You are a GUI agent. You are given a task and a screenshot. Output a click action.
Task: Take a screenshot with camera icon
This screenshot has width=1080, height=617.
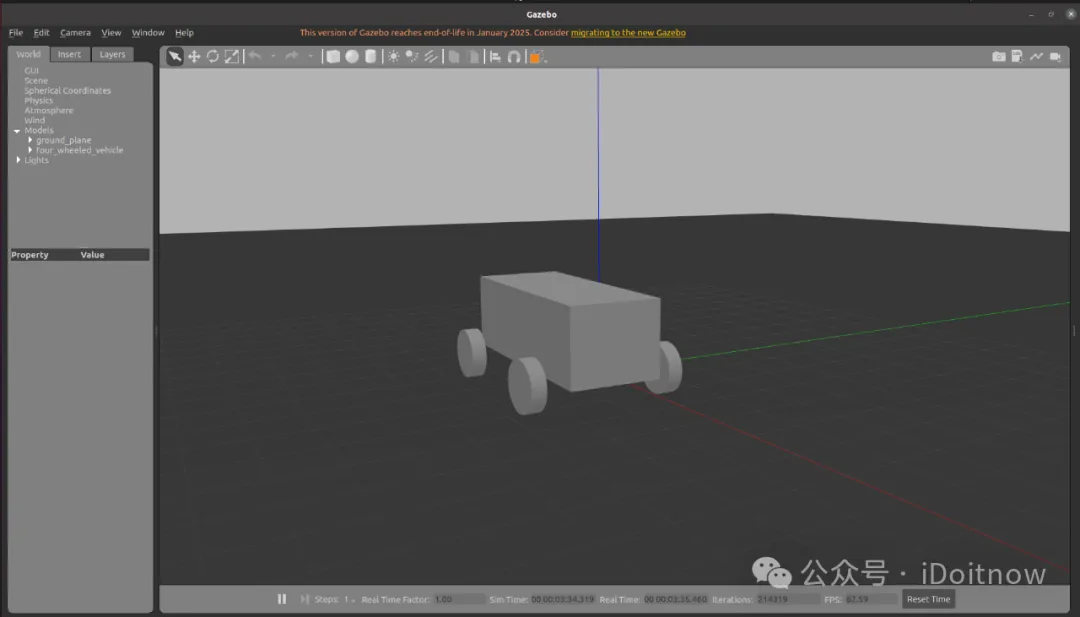click(x=999, y=56)
